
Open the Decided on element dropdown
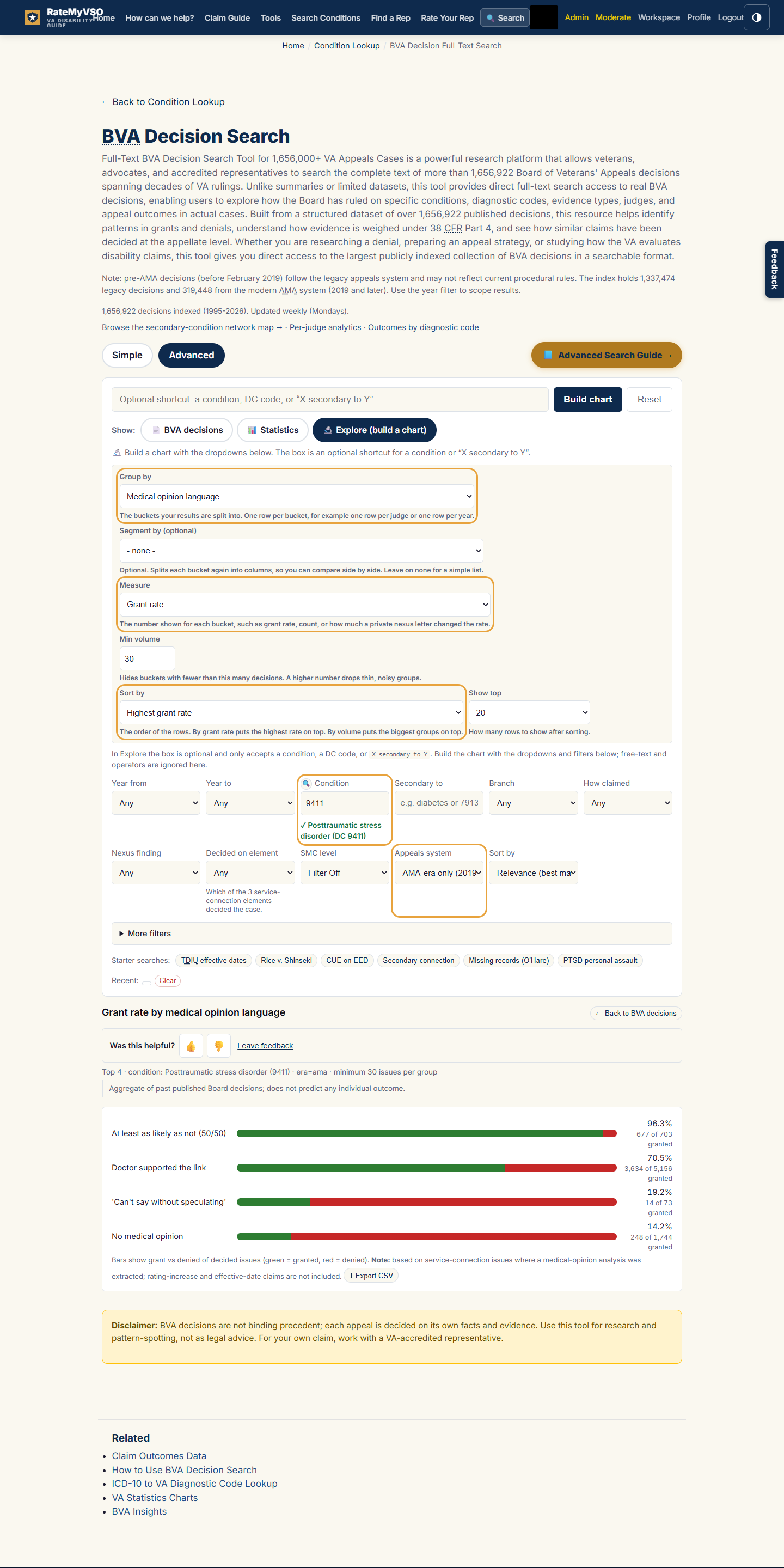point(250,873)
